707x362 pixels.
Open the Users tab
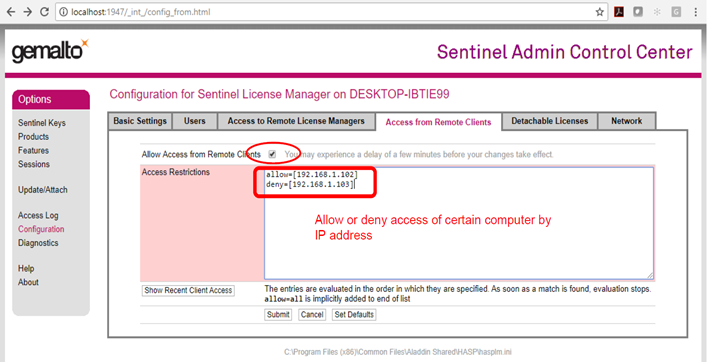[195, 121]
